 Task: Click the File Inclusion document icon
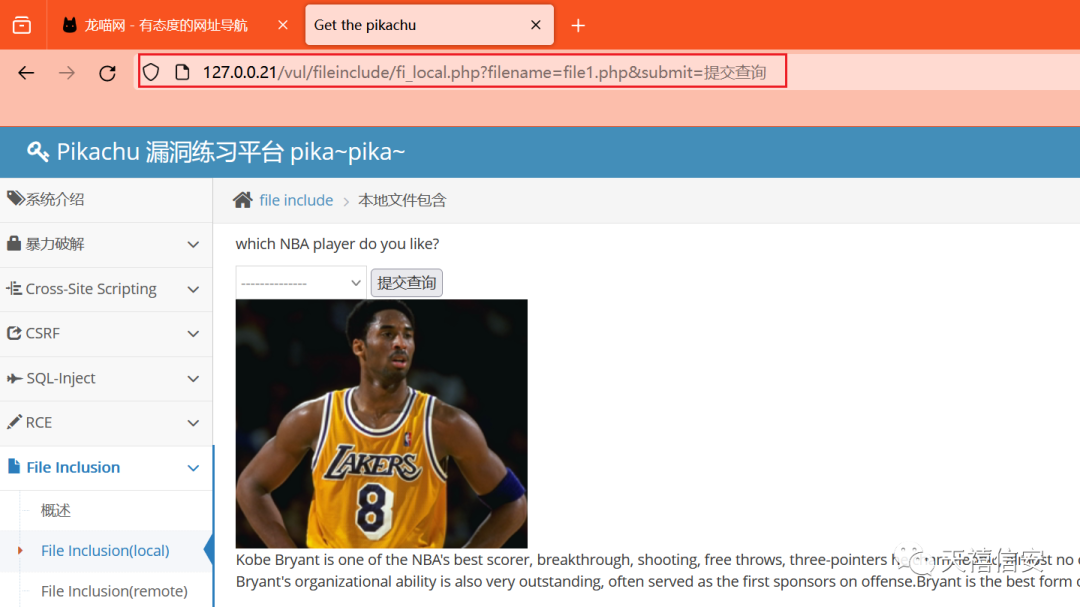[14, 466]
